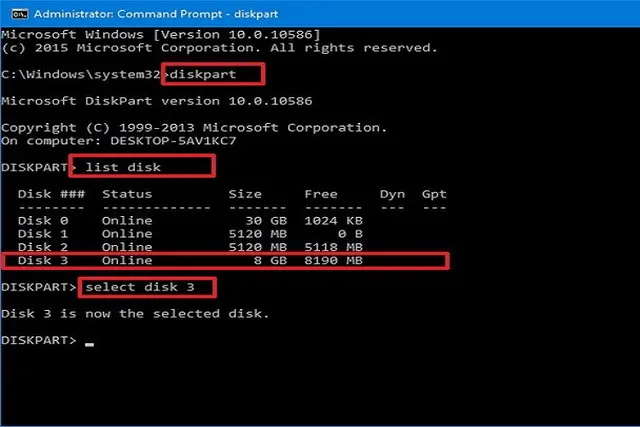This screenshot has height=427, width=640.
Task: Click the highlighted 'diskpart' command text
Action: [x=203, y=74]
